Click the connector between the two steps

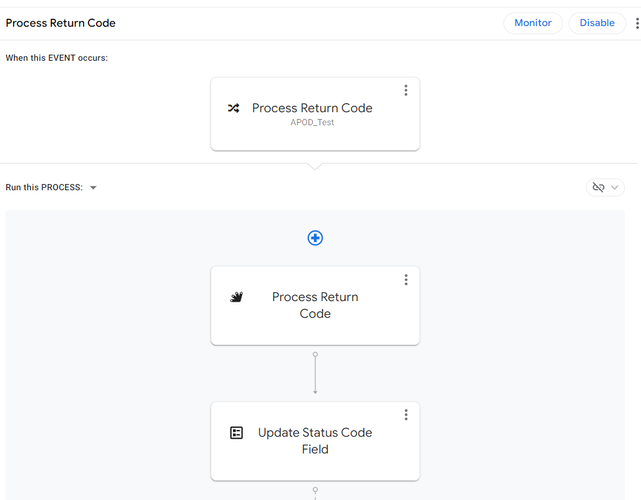[315, 373]
